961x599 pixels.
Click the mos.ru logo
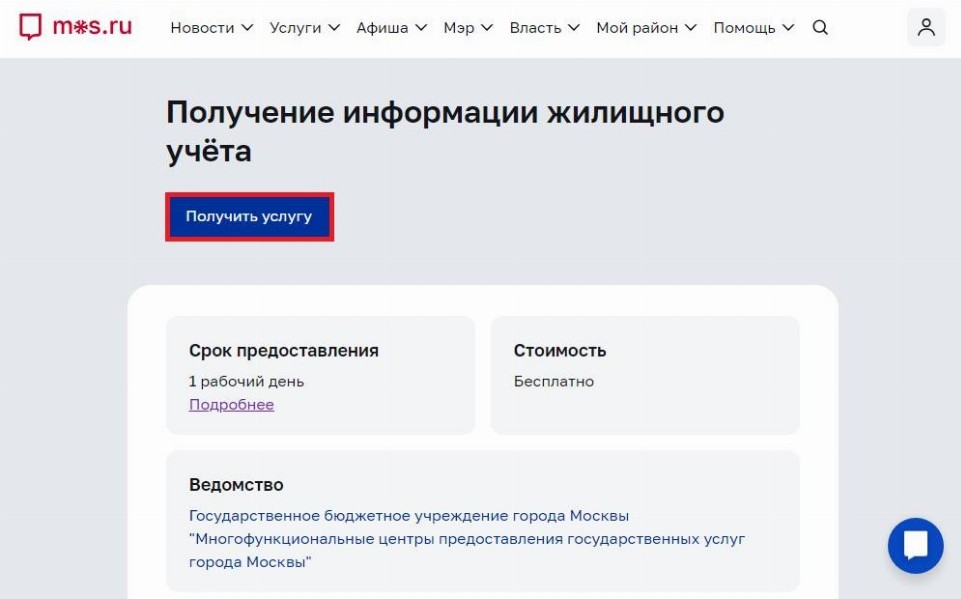click(76, 27)
